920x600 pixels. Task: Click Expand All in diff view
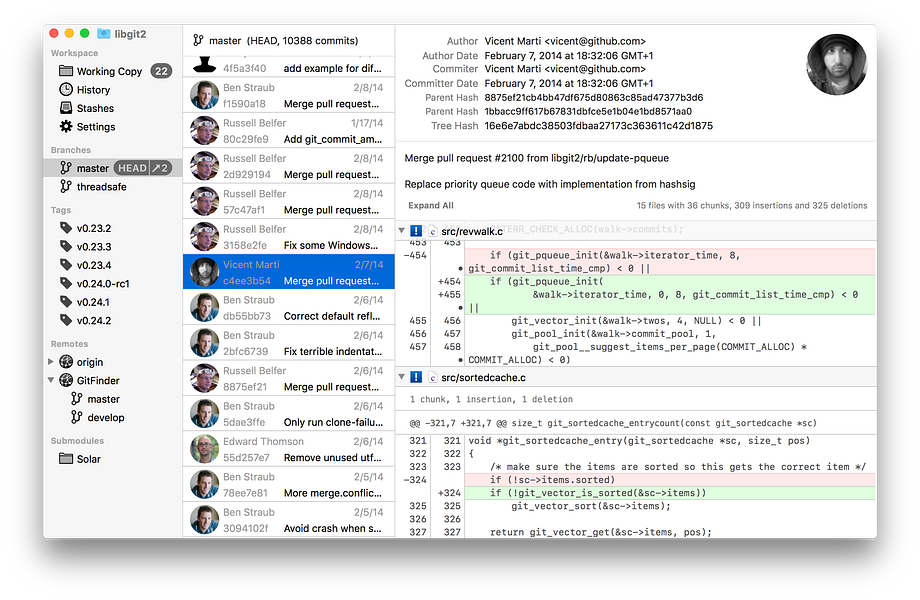pyautogui.click(x=431, y=205)
